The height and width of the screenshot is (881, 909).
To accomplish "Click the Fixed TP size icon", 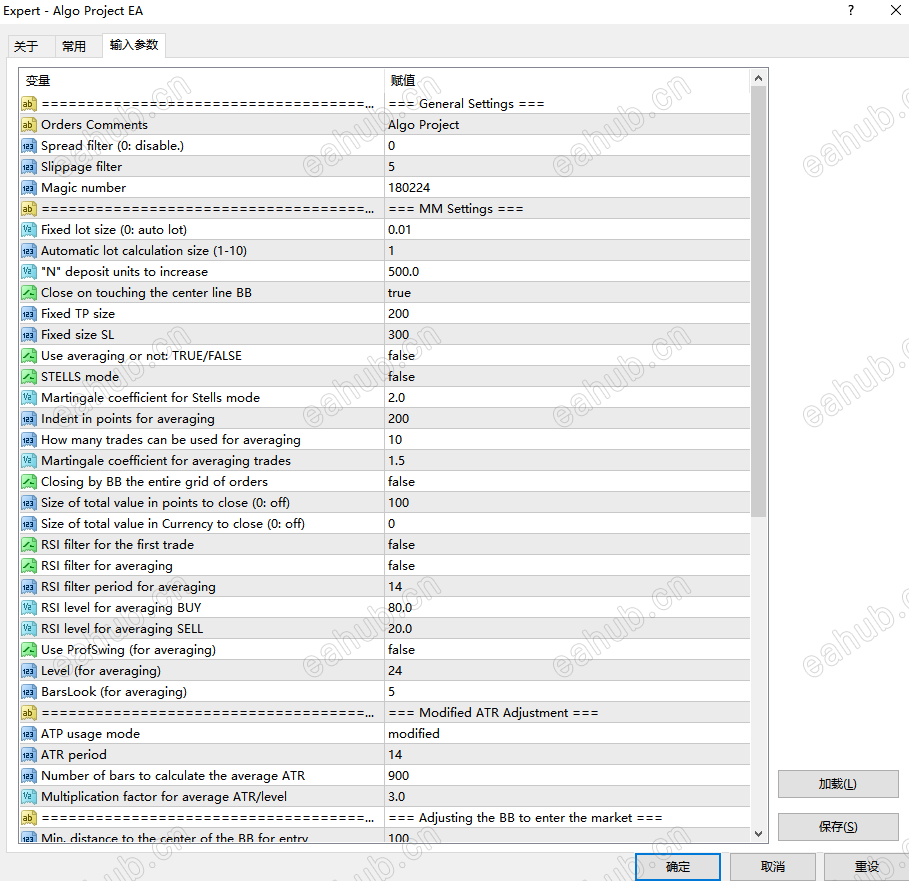I will (x=28, y=314).
